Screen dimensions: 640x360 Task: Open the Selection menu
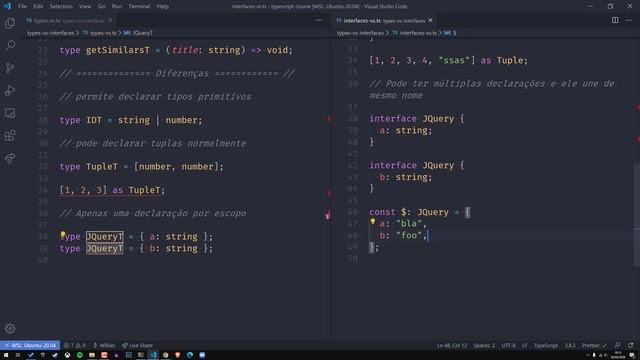point(61,7)
